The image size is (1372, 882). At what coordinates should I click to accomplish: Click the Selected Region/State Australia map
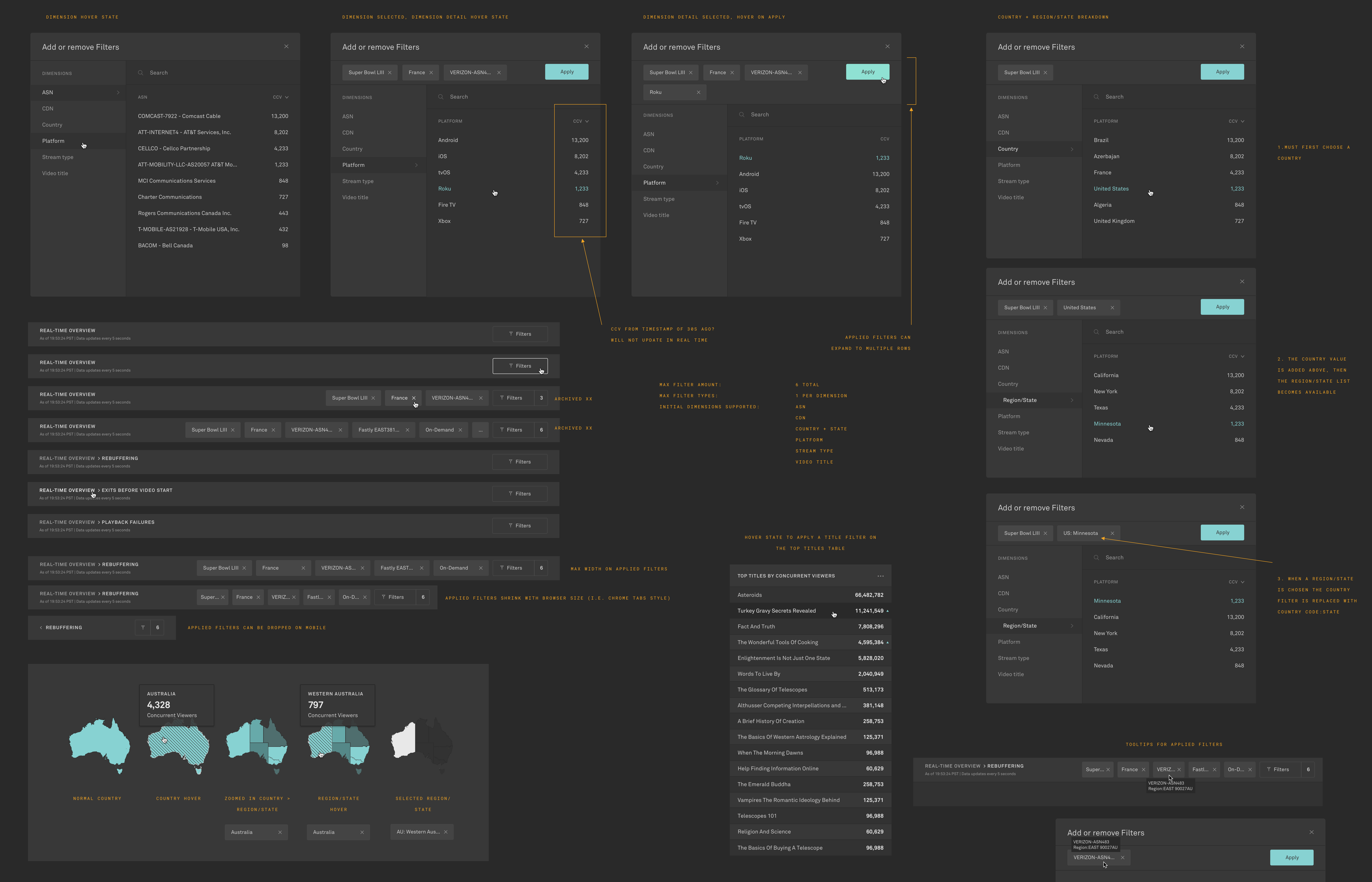[422, 746]
